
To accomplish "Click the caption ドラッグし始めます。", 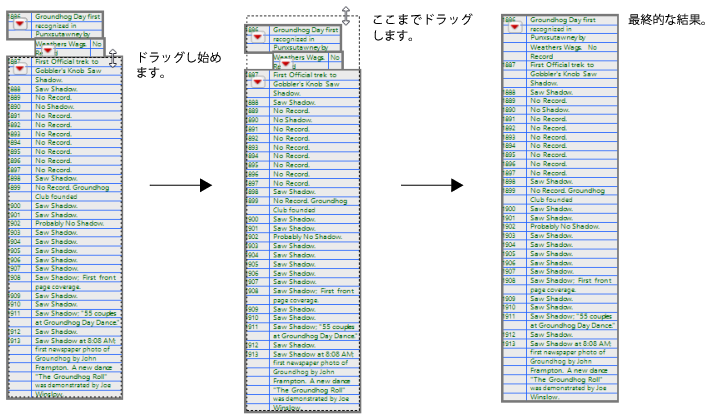I will pos(179,65).
